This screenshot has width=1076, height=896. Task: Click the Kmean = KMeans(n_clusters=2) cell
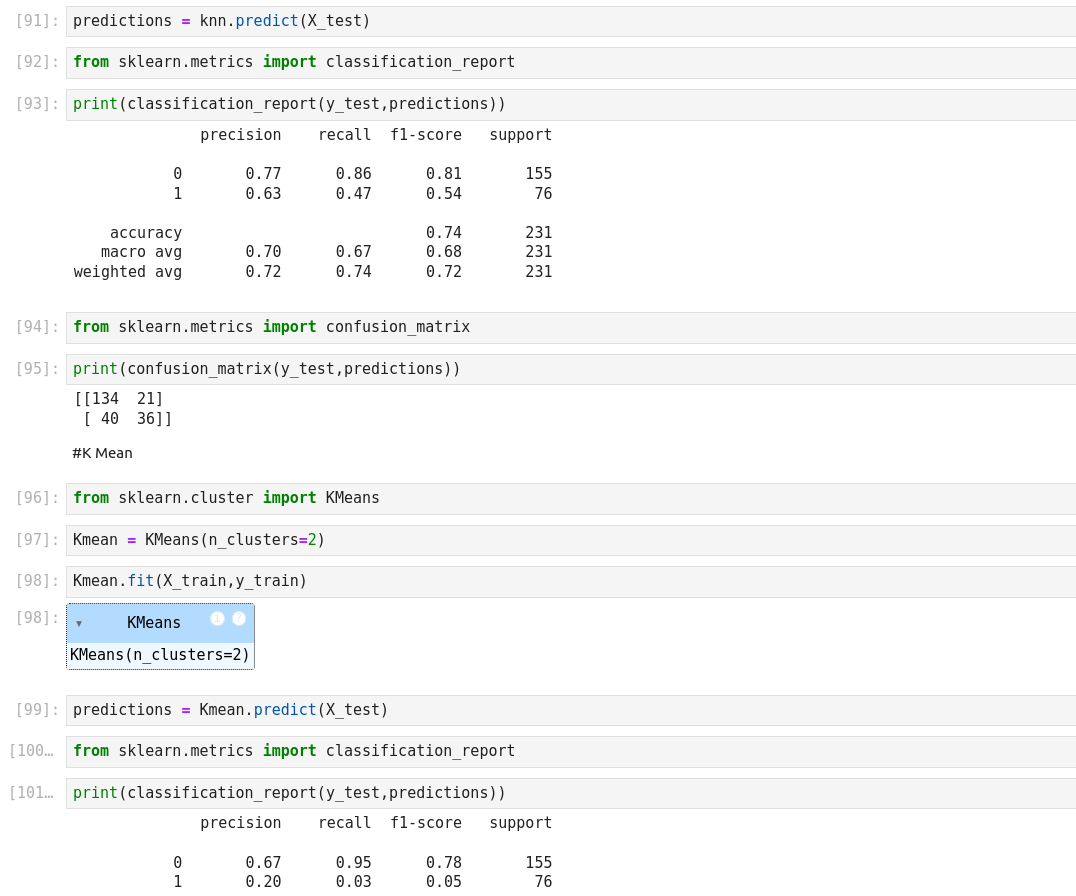pyautogui.click(x=570, y=540)
